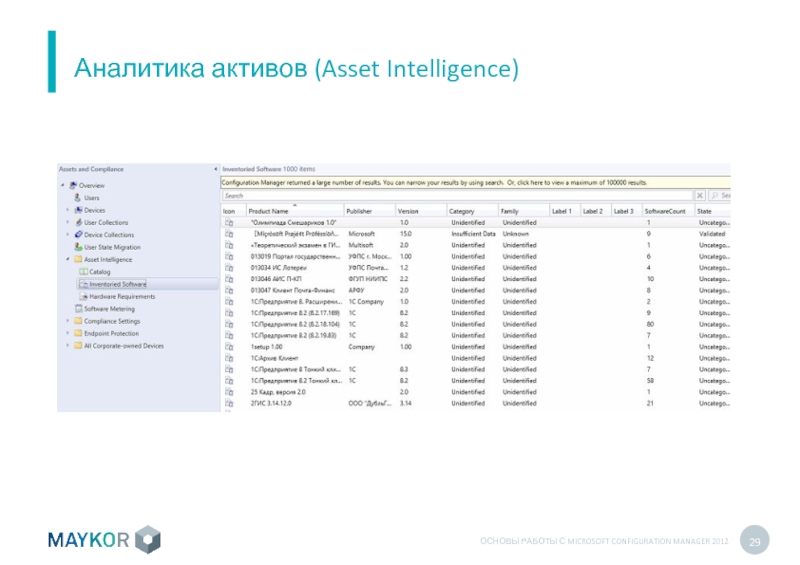The height and width of the screenshot is (565, 800).
Task: Select row "Олимпиада Смешариков 1.0"
Action: pyautogui.click(x=476, y=223)
